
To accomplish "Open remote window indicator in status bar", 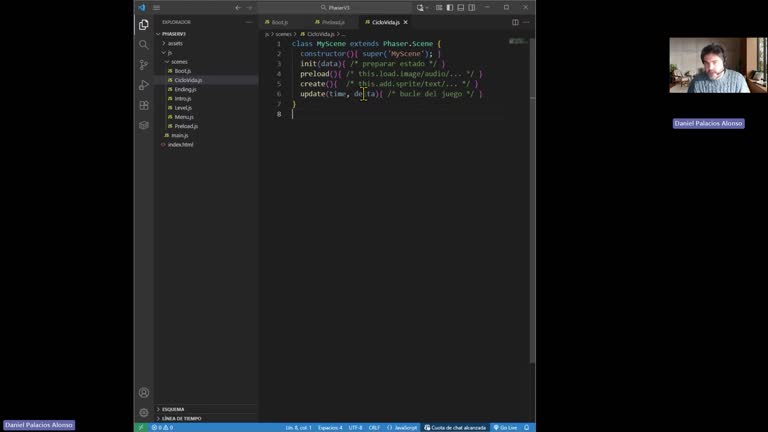I will (x=141, y=428).
